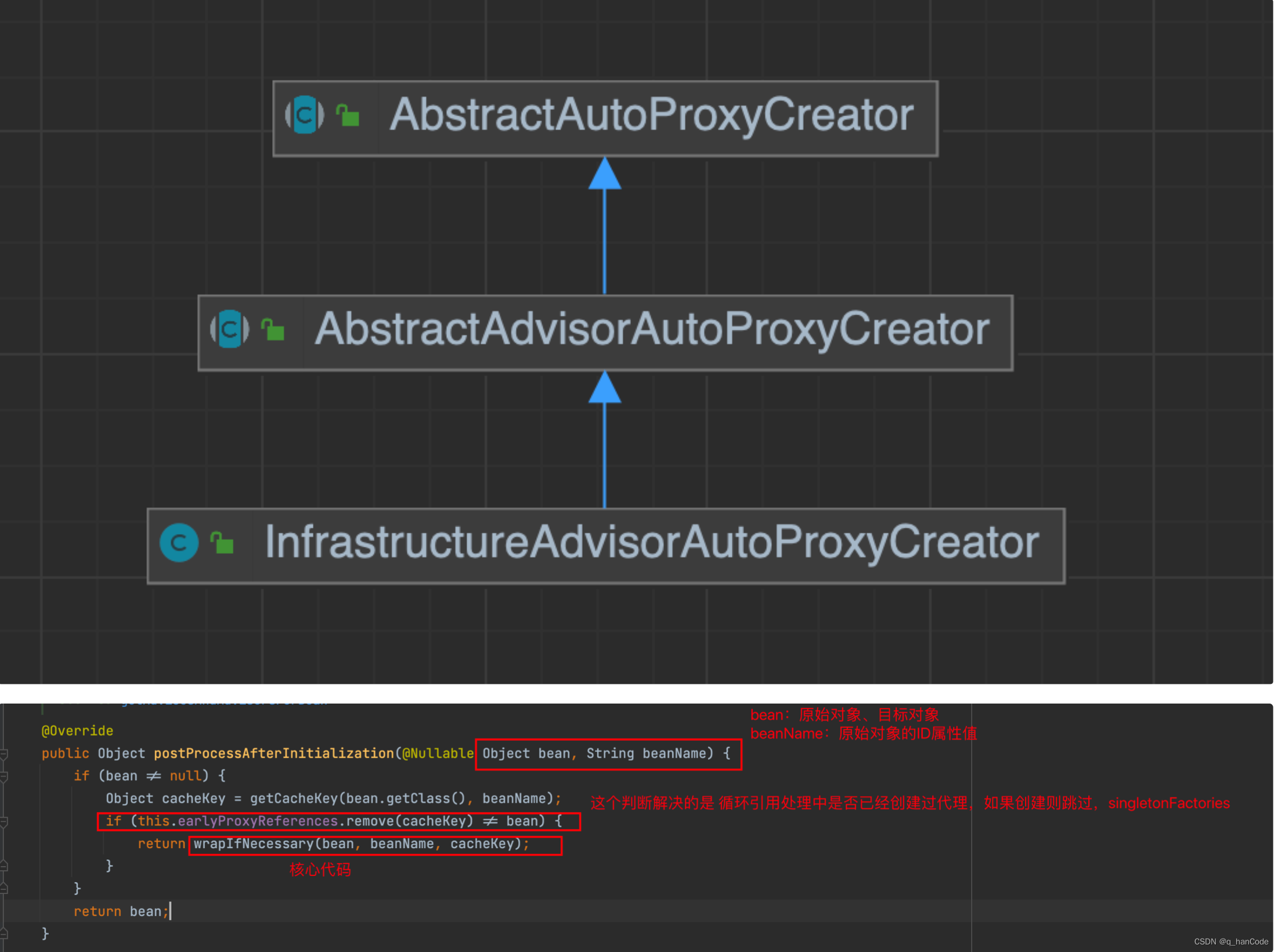This screenshot has height=952, width=1278.
Task: Select the InfrastructureAdvisorAutoProxyCreator node label
Action: pyautogui.click(x=652, y=543)
